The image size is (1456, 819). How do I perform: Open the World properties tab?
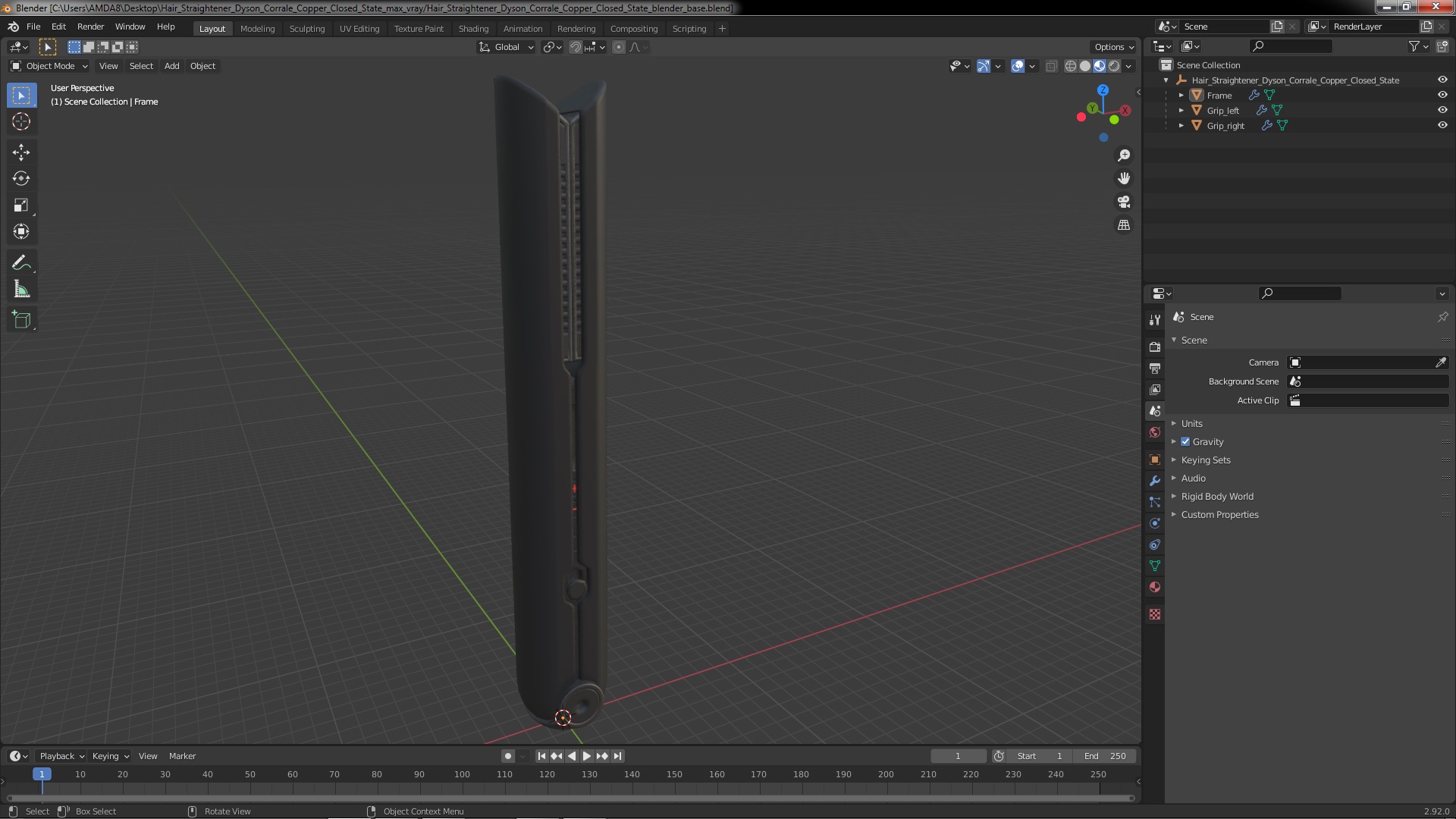[x=1154, y=432]
